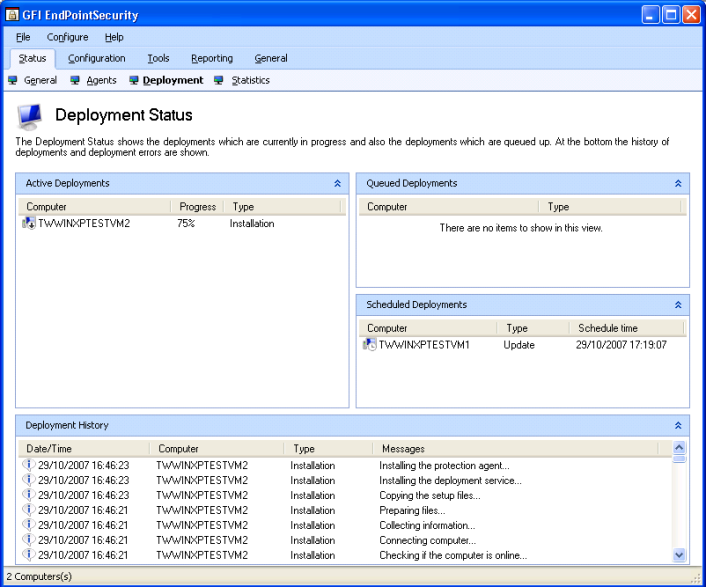Click info icon of 'Checking if the computer is online' row
The image size is (706, 587).
pos(28,555)
